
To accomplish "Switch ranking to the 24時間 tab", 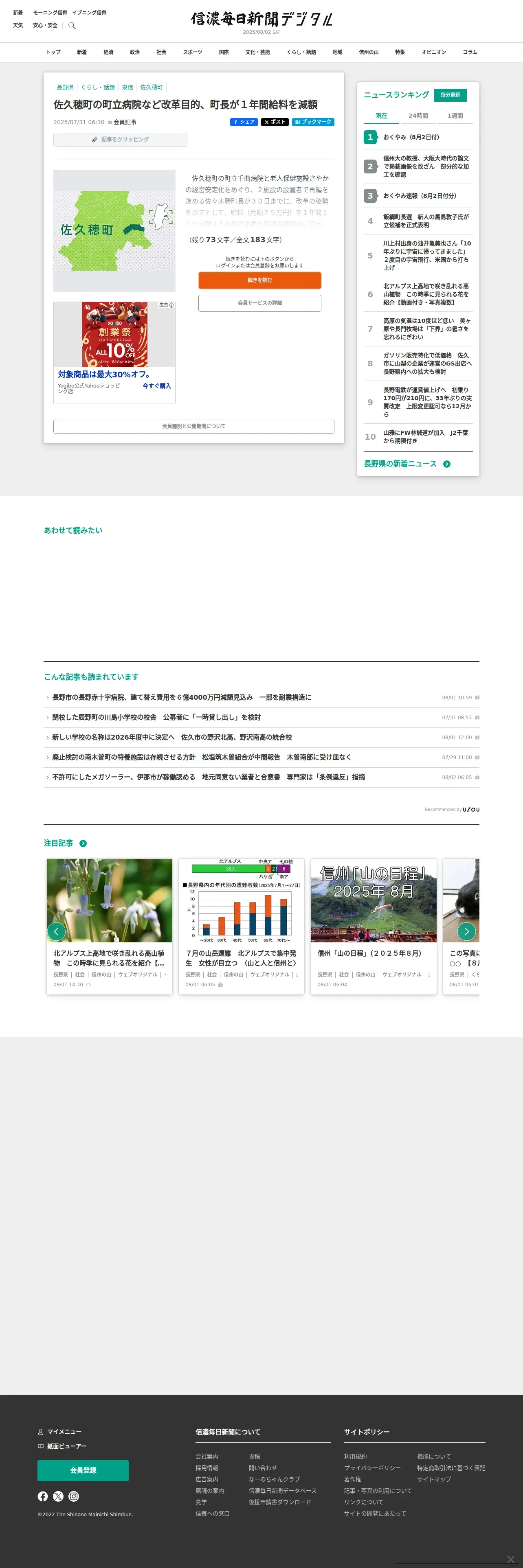I will tap(418, 116).
